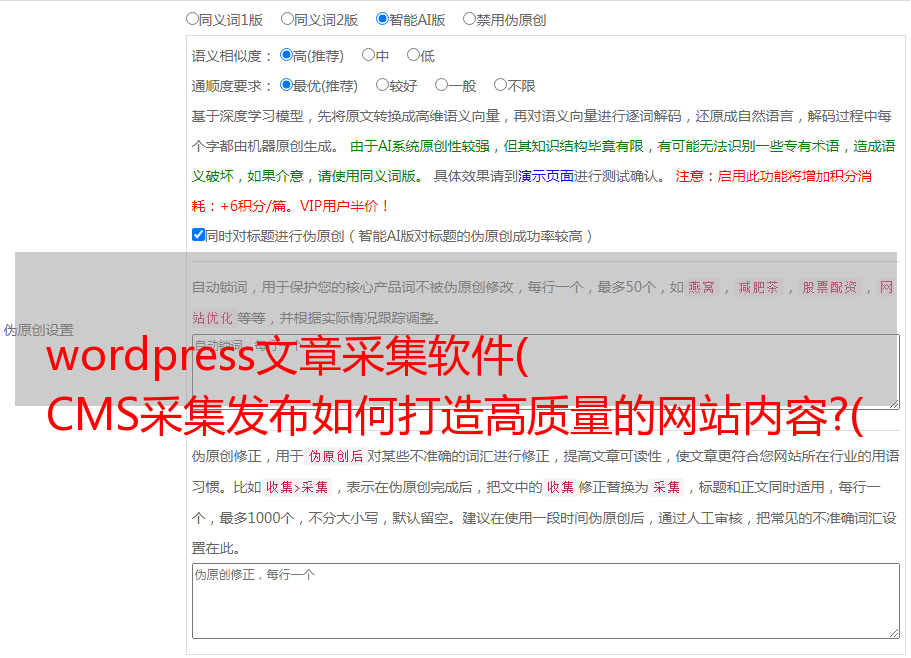
Task: Grab the 伪原创修正 text area resize handle
Action: 894,634
